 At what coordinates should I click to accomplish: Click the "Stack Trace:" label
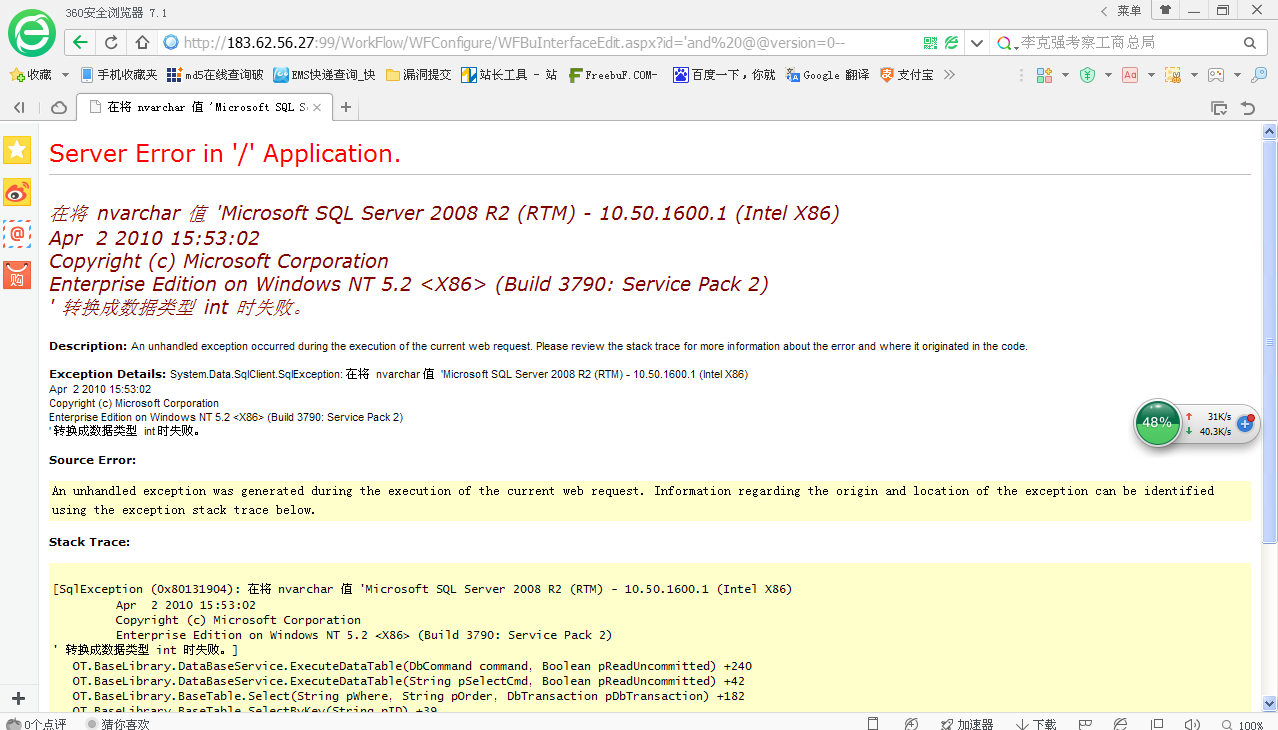tap(90, 542)
